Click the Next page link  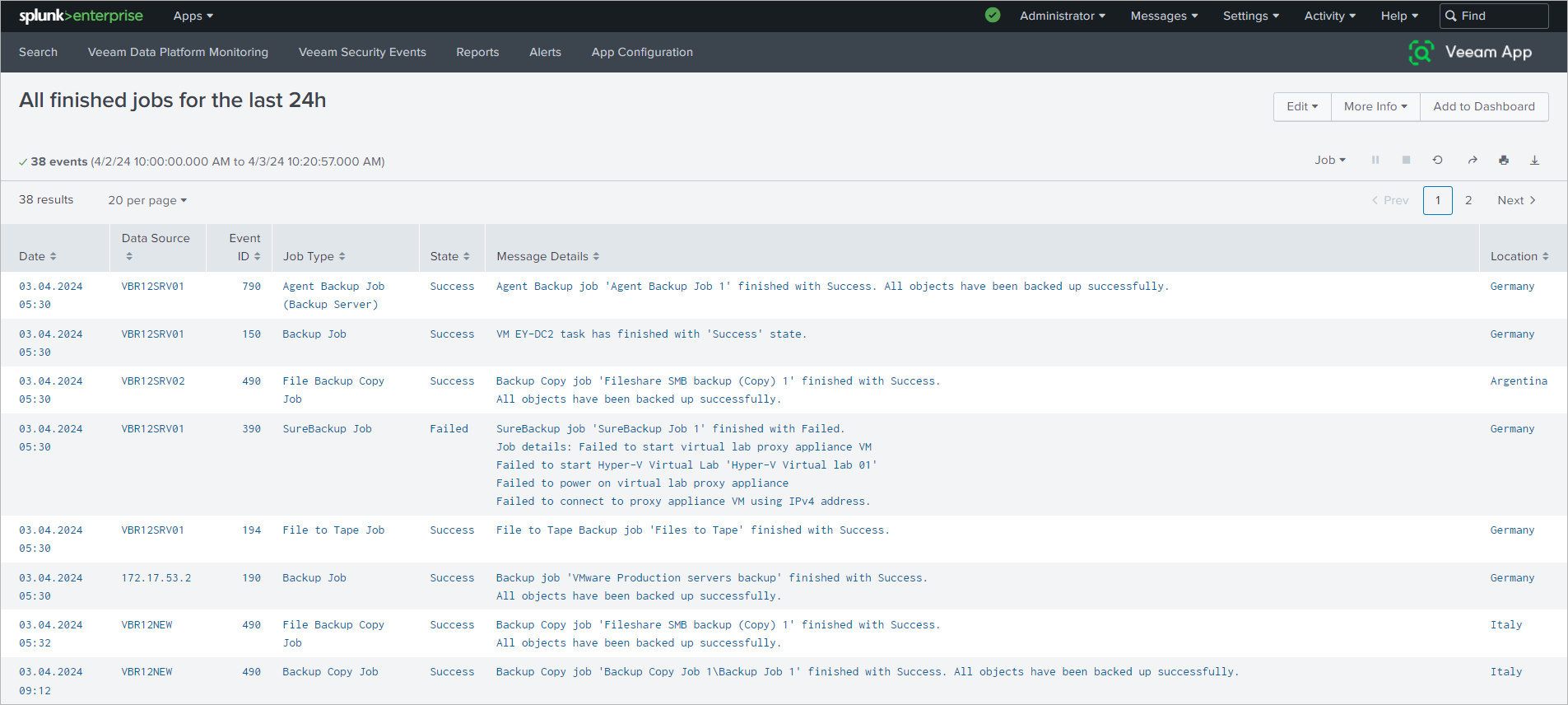(1515, 200)
